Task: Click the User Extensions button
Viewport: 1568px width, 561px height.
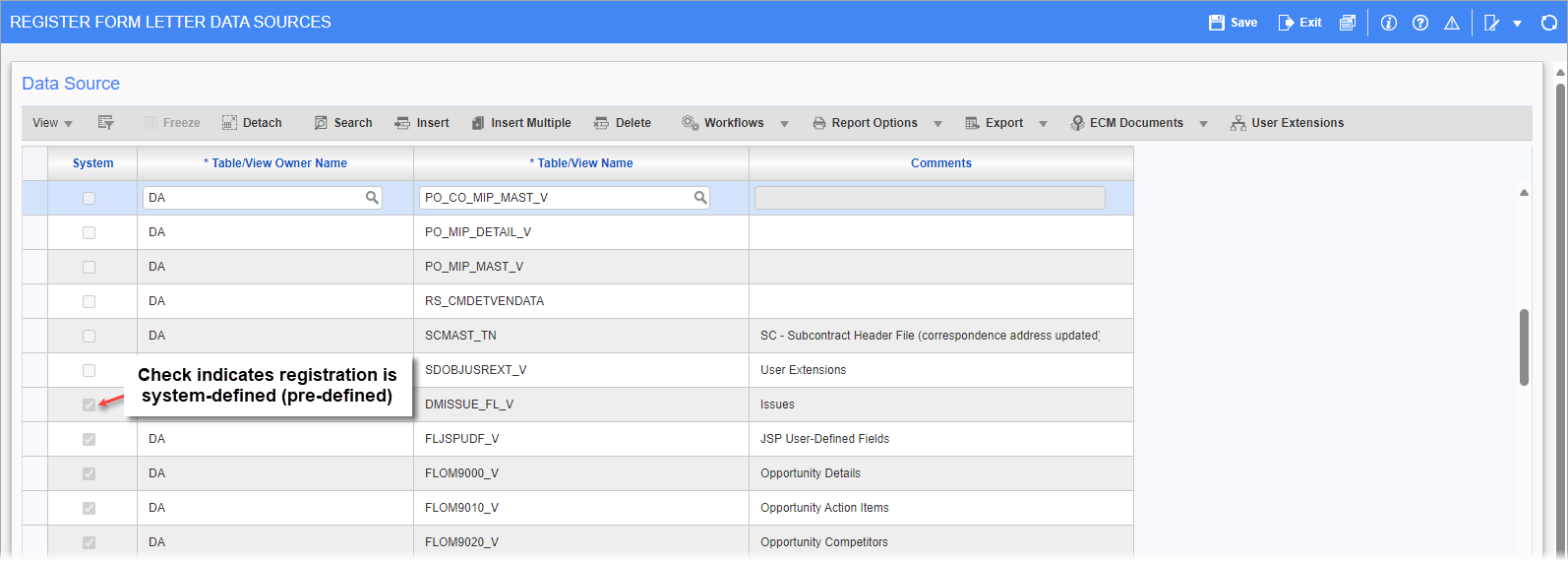Action: tap(1287, 123)
